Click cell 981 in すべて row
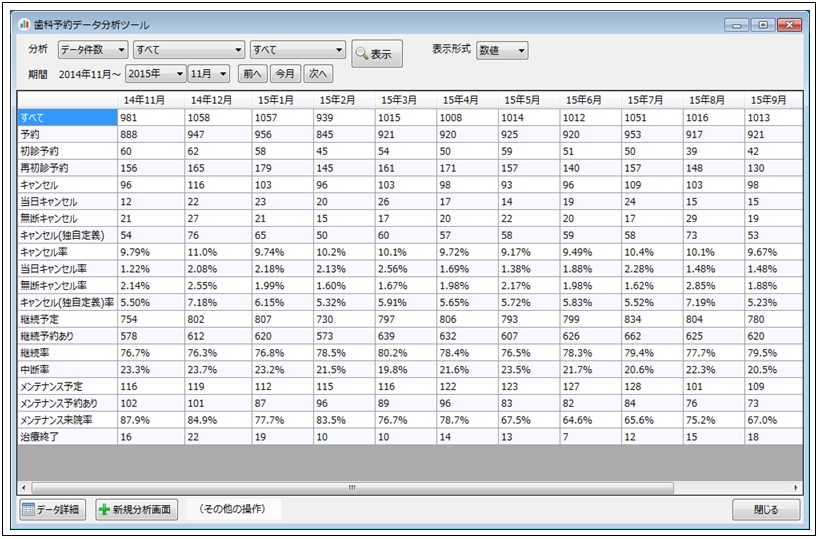The width and height of the screenshot is (818, 539). click(151, 118)
